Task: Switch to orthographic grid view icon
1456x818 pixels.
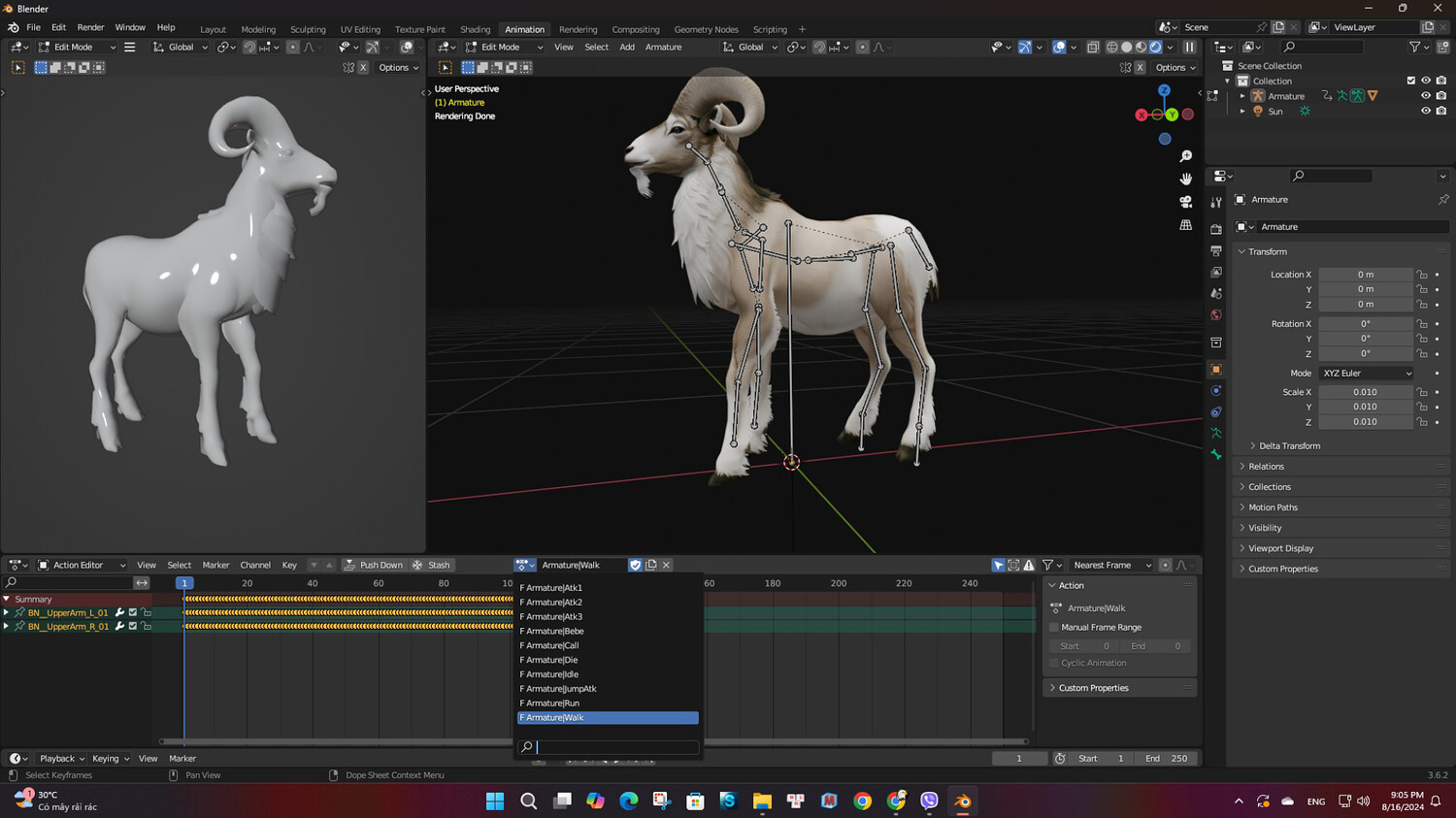Action: tap(1185, 225)
